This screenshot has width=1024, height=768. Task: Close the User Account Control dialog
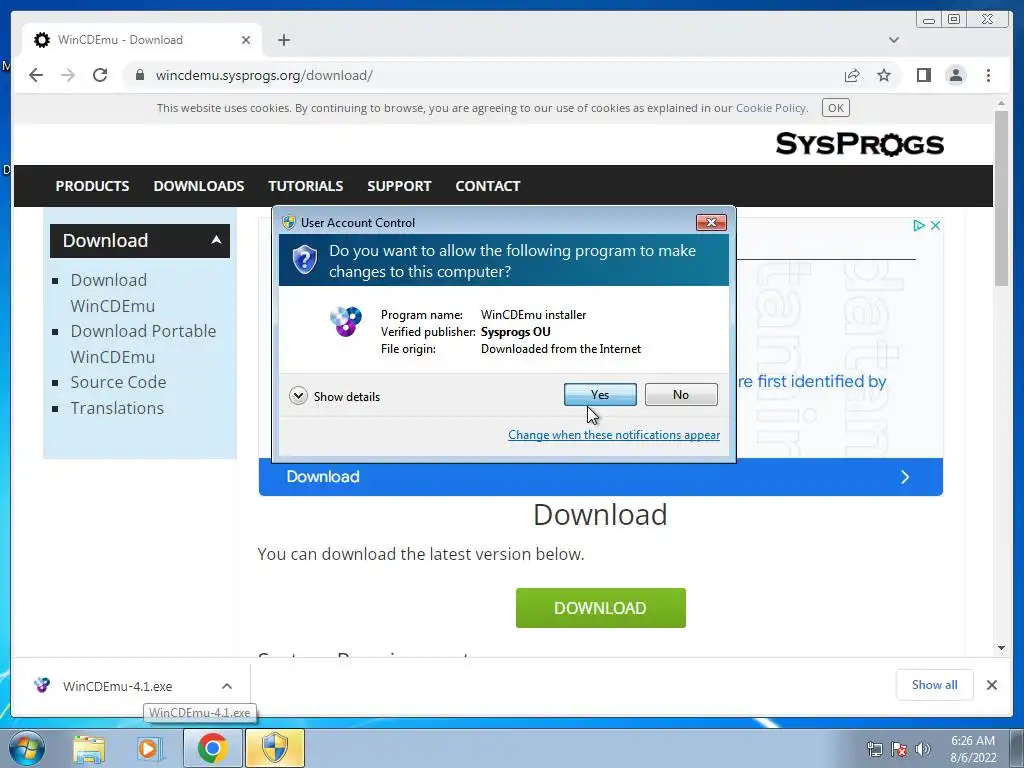(711, 223)
